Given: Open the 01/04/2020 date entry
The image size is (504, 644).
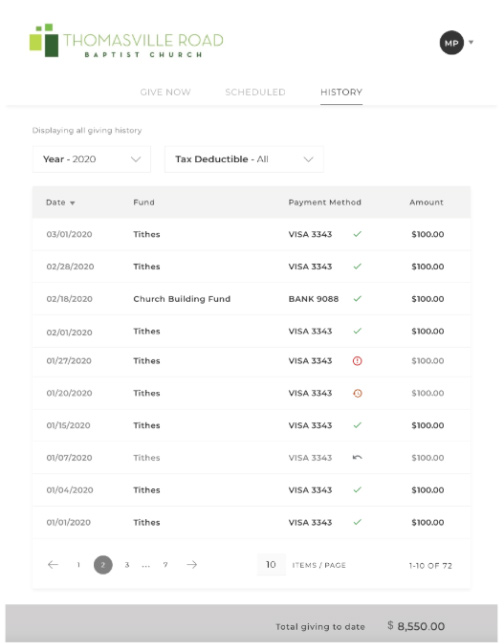Looking at the screenshot, I should click(x=70, y=490).
